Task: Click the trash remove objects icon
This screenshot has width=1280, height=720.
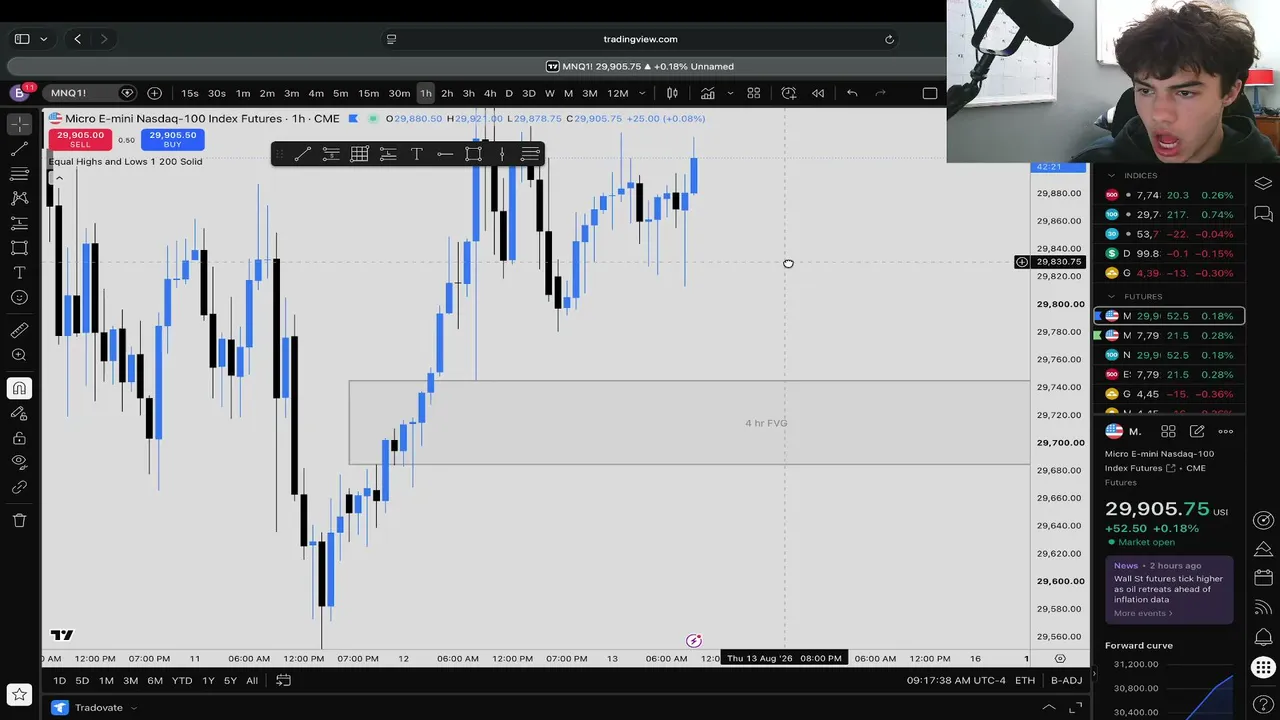Action: pos(19,520)
